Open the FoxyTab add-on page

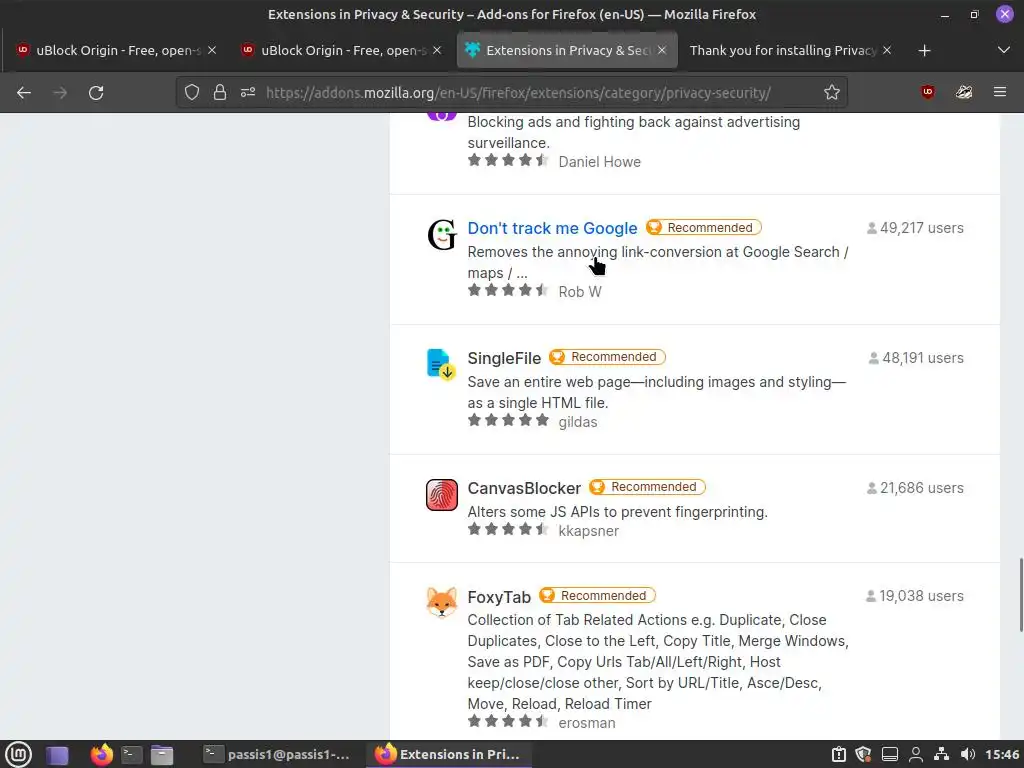click(499, 597)
